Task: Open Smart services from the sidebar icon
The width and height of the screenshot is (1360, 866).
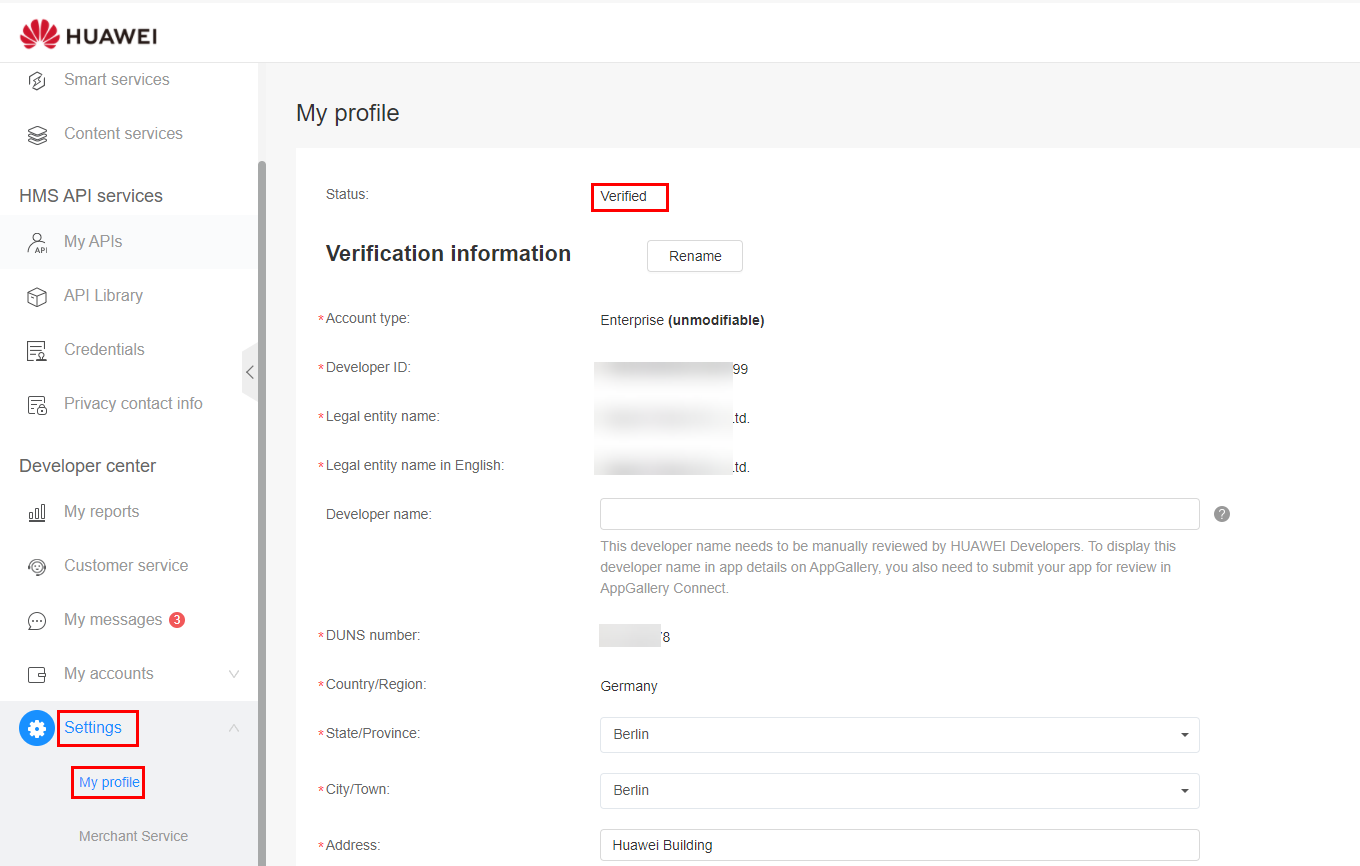Action: (37, 79)
